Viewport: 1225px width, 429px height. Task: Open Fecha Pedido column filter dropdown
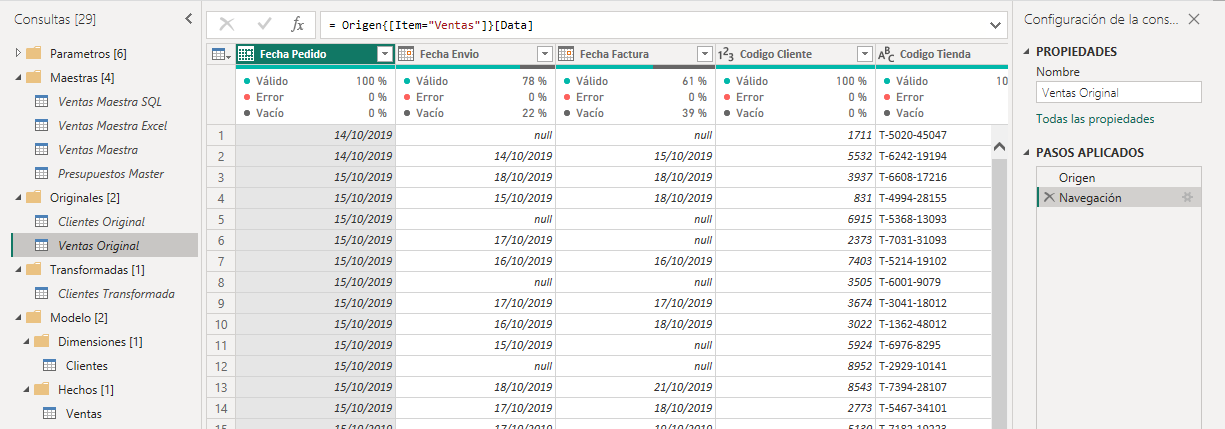tap(385, 54)
